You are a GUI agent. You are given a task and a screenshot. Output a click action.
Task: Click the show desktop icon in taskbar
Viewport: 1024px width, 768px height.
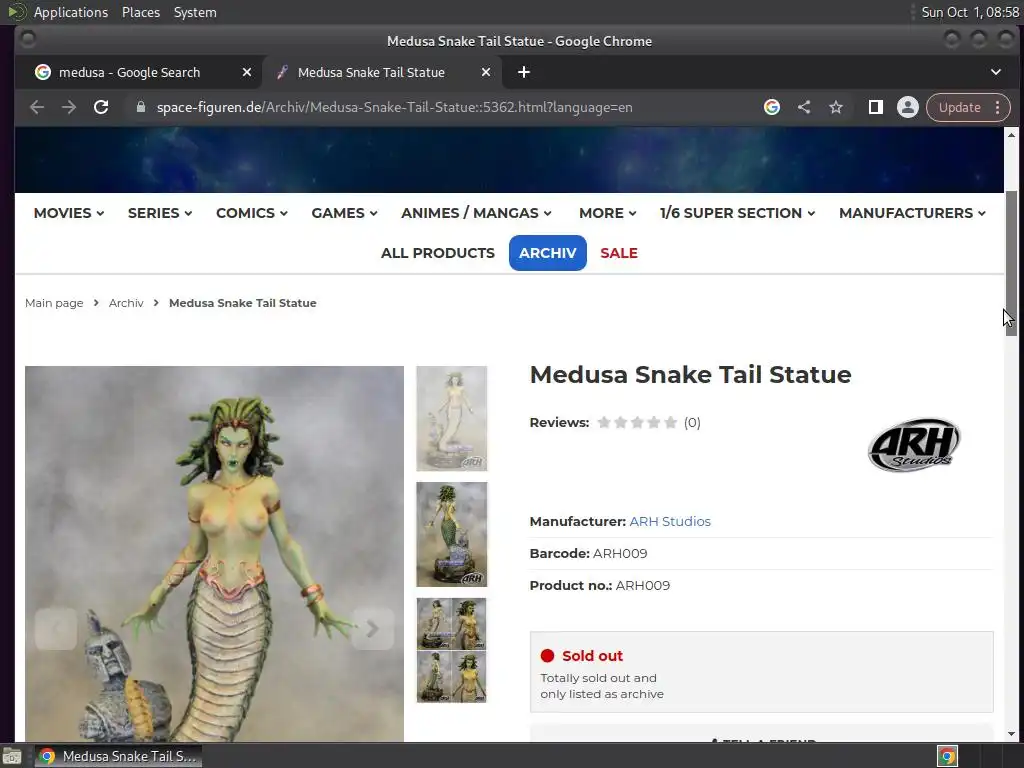(x=12, y=756)
